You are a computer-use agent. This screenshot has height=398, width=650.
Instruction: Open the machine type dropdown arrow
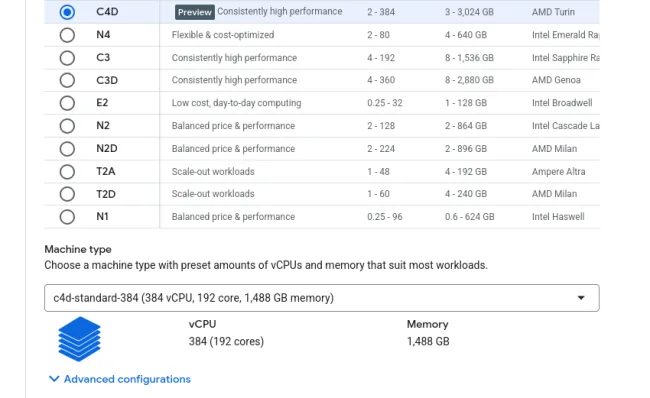coord(581,298)
